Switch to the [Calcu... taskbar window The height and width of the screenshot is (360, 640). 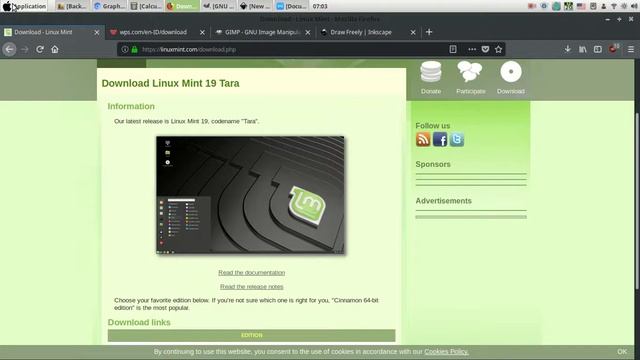click(146, 6)
